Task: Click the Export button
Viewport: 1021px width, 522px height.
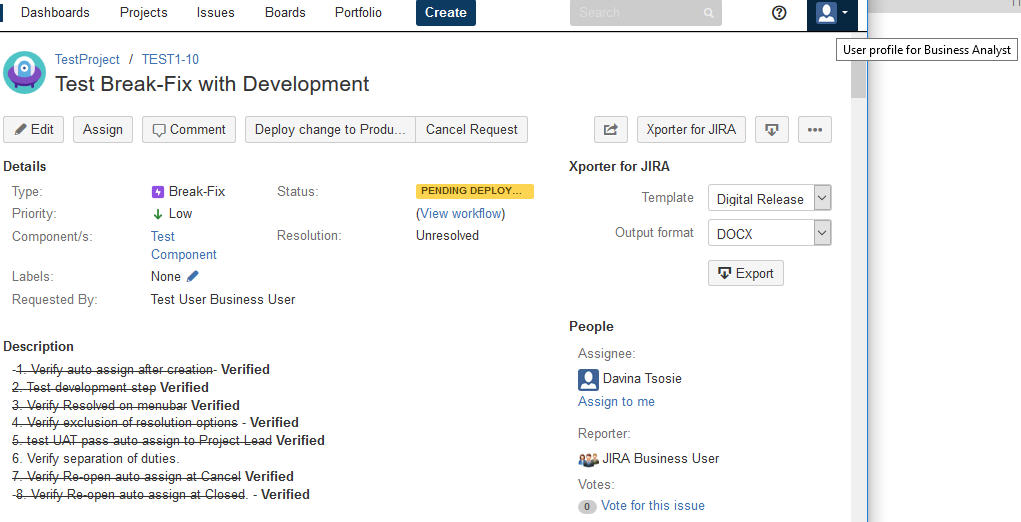Action: tap(746, 273)
